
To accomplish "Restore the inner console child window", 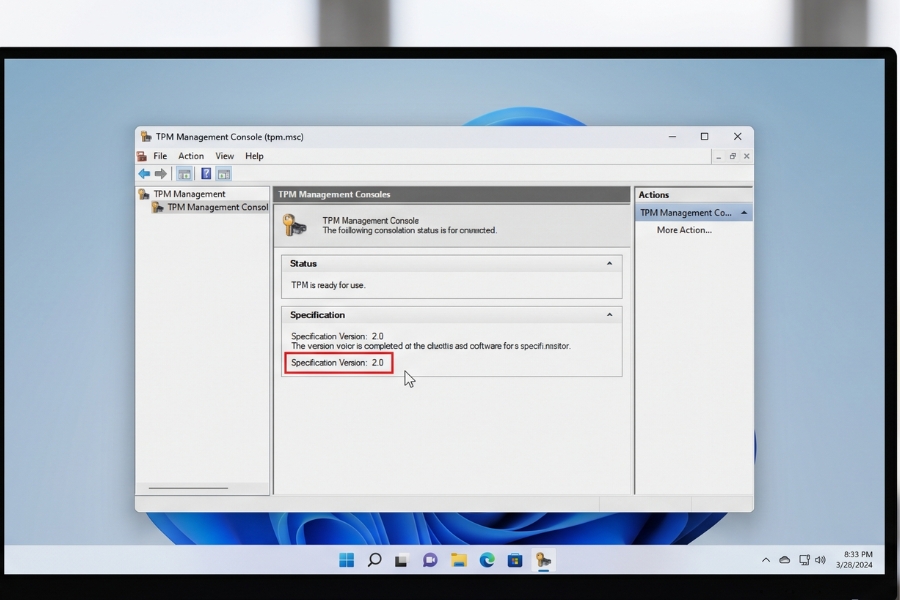I will (732, 156).
